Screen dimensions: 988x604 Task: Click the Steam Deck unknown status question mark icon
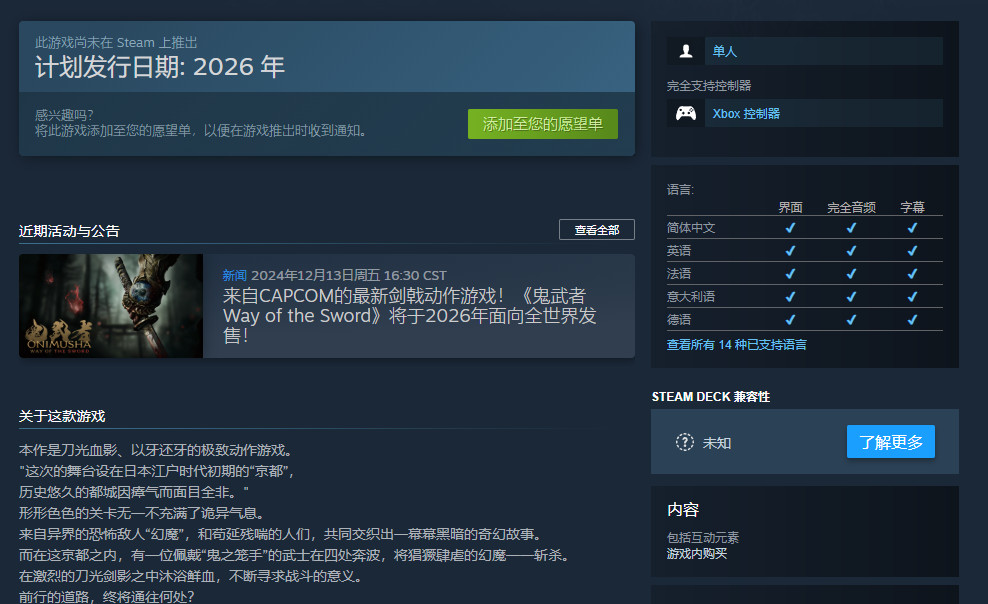tap(686, 441)
